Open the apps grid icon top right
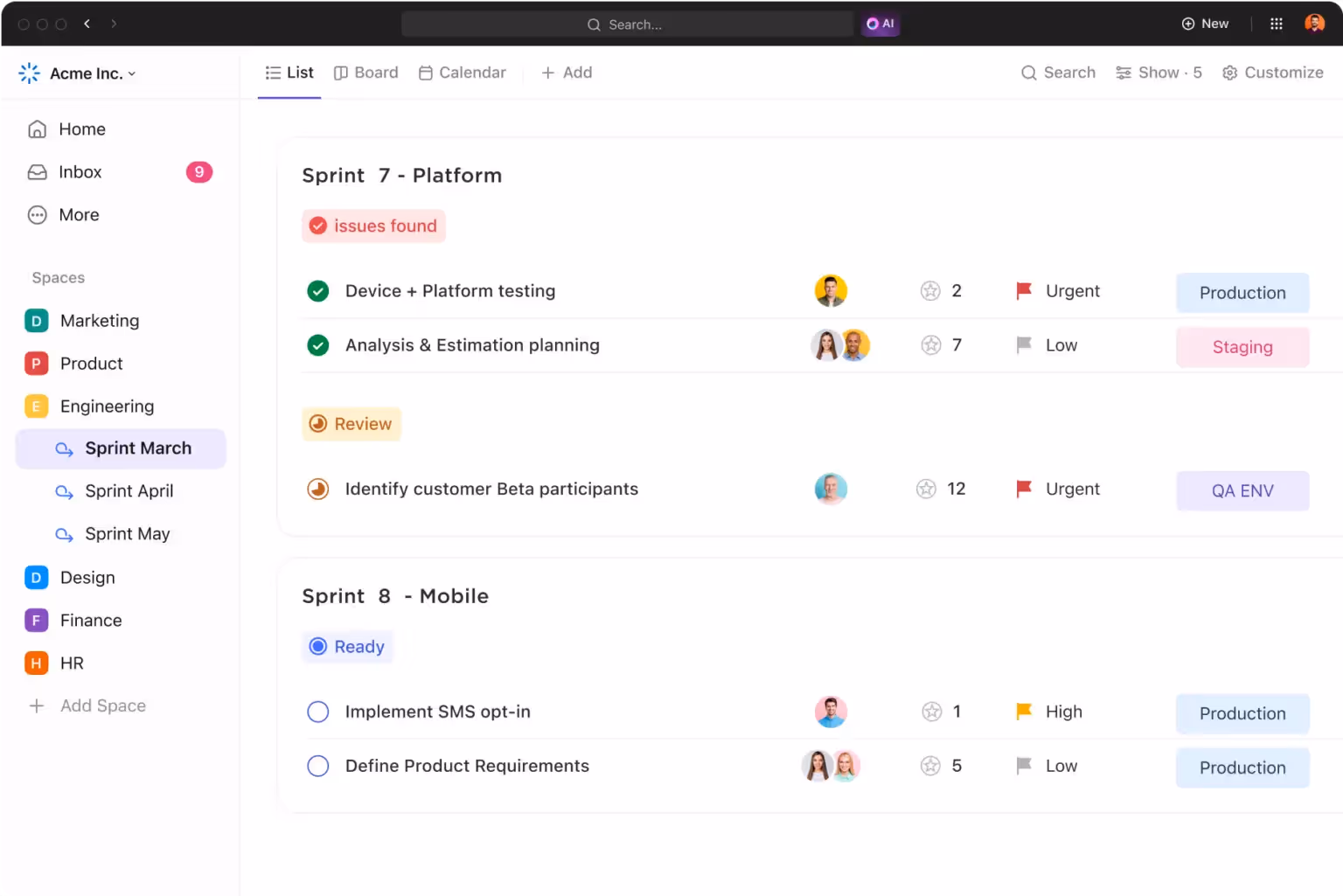 (x=1276, y=23)
